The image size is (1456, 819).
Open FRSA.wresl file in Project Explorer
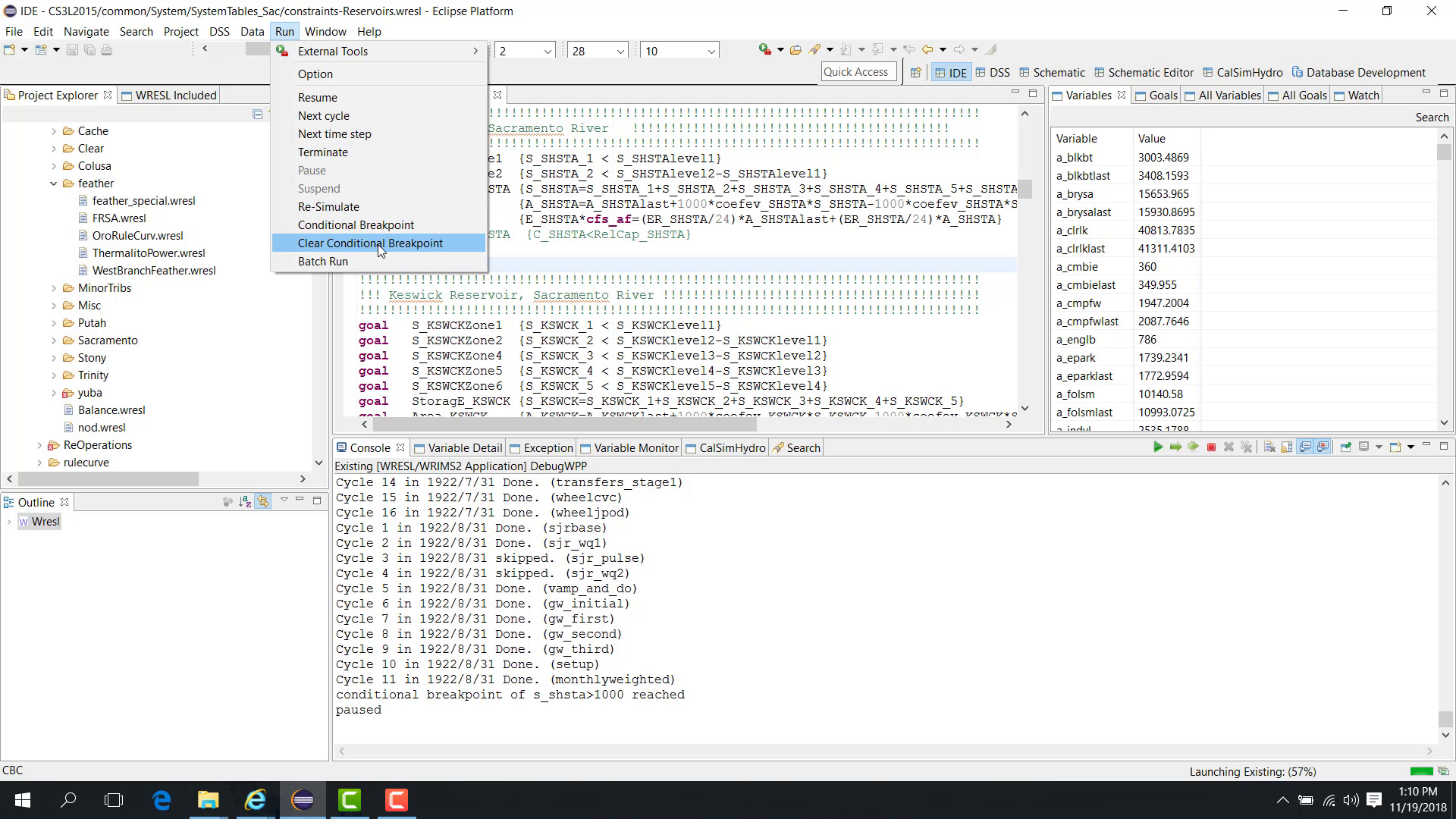(x=119, y=218)
